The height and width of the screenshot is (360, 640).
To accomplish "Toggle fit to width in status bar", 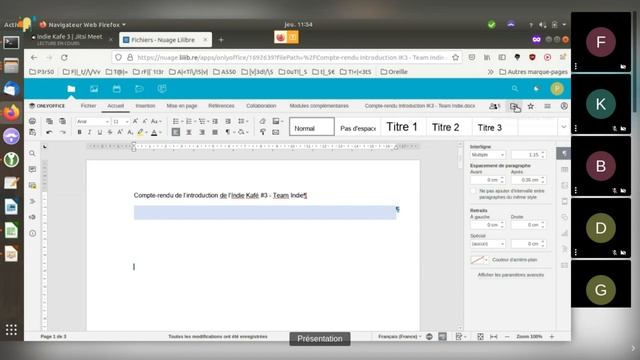I will point(493,337).
